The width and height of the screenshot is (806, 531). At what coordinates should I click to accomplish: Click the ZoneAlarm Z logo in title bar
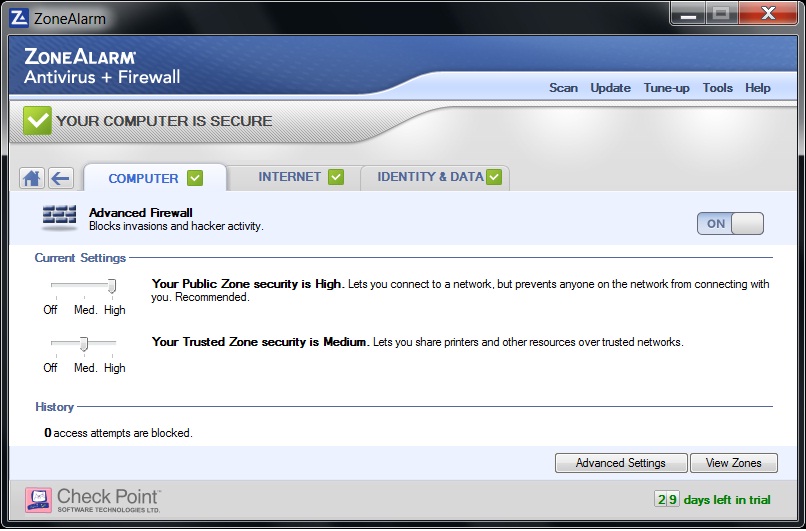(19, 18)
